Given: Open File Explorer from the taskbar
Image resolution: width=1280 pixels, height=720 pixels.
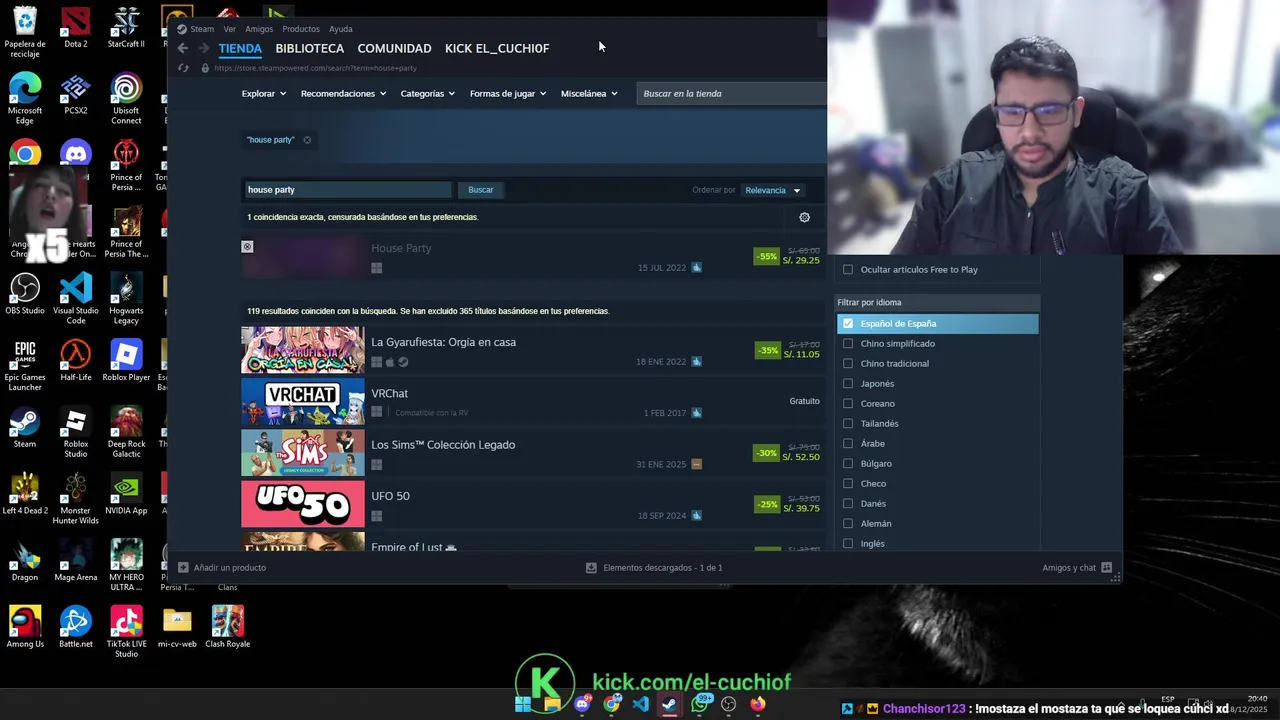Looking at the screenshot, I should point(552,704).
